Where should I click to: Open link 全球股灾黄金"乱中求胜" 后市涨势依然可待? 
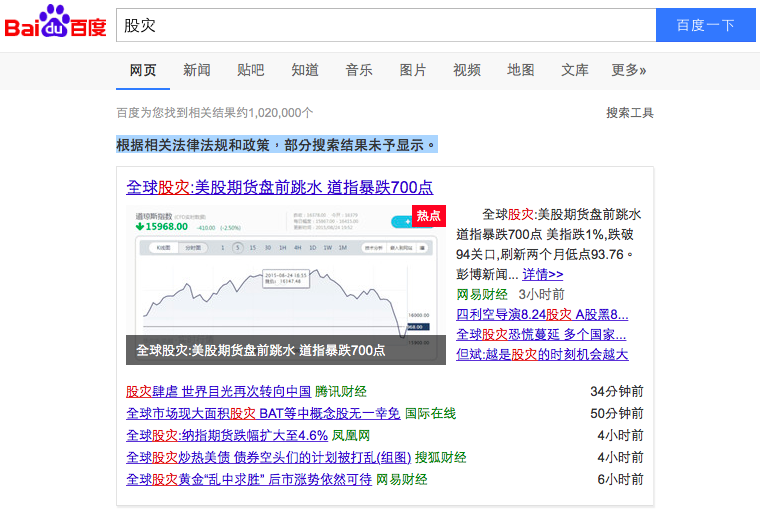(249, 479)
